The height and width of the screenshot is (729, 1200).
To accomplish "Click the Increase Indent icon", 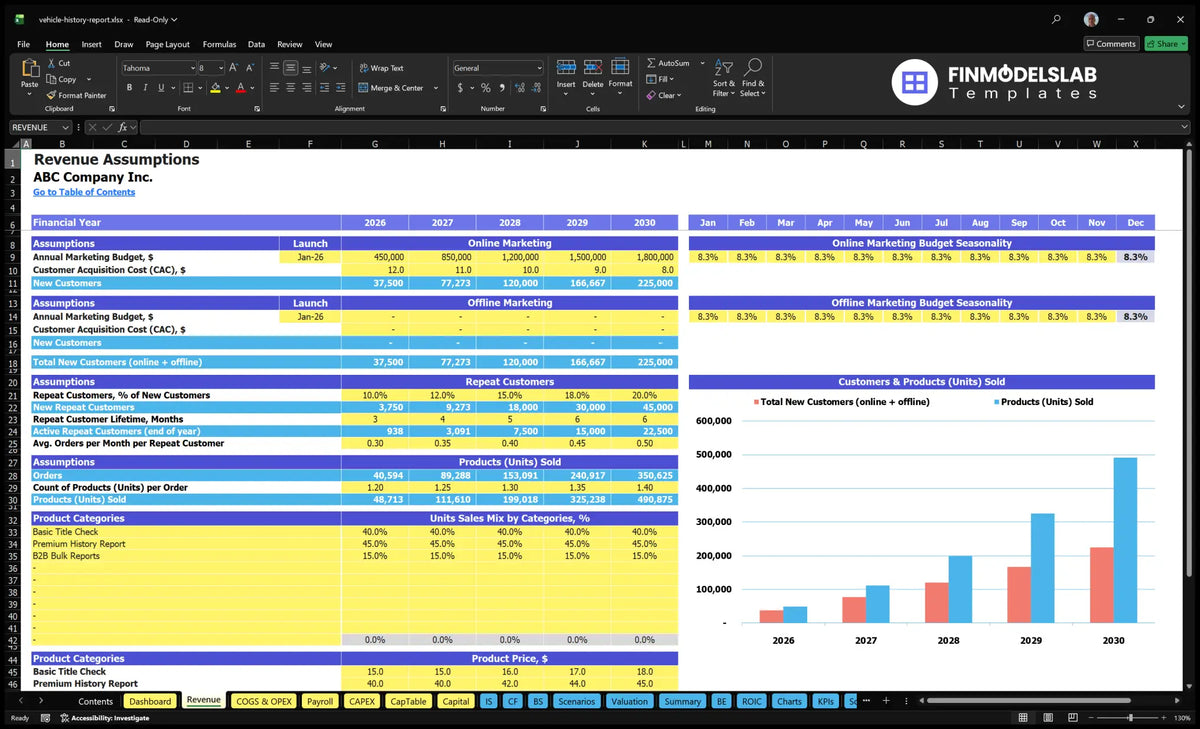I will click(x=341, y=88).
